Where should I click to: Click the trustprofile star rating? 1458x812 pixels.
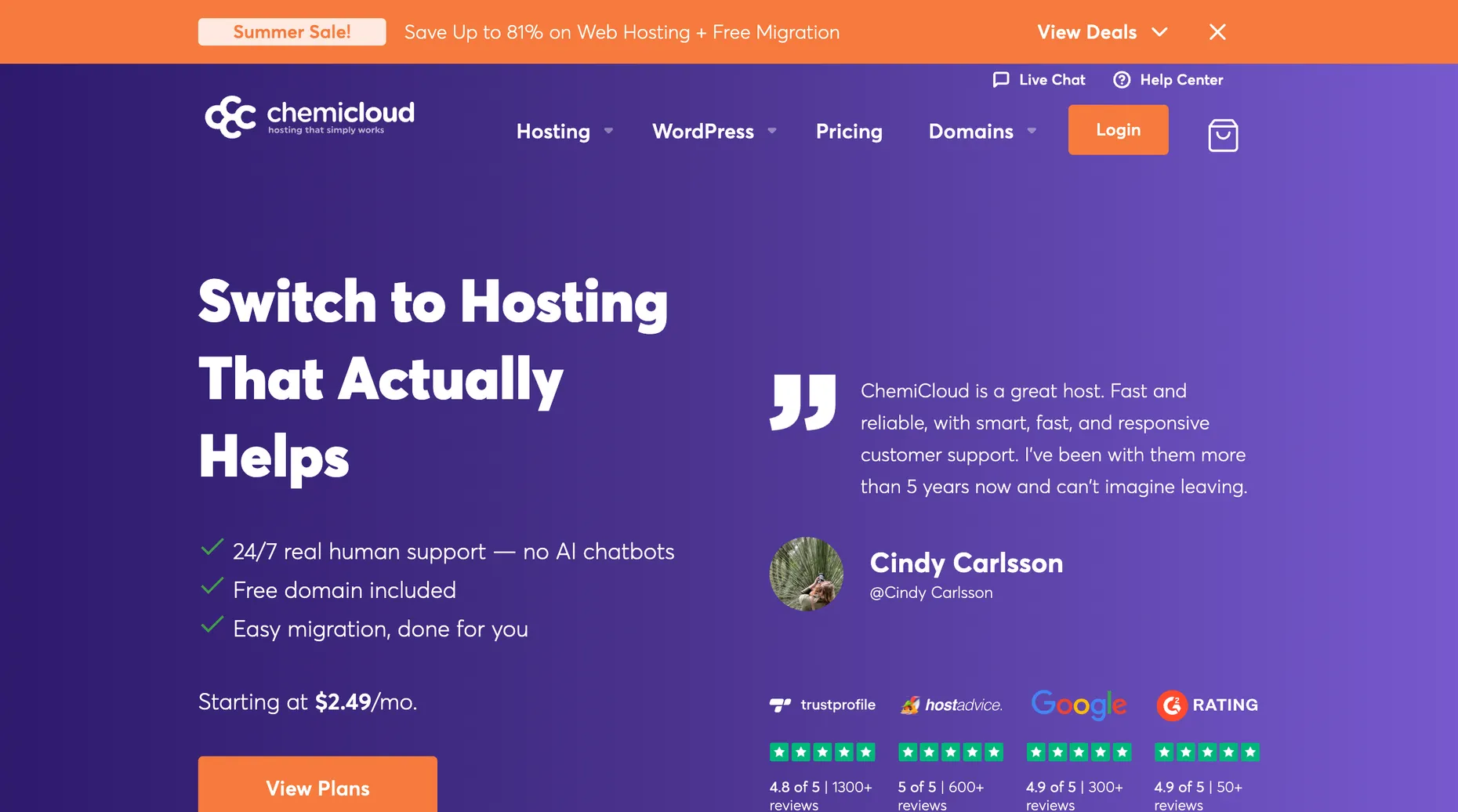click(822, 752)
